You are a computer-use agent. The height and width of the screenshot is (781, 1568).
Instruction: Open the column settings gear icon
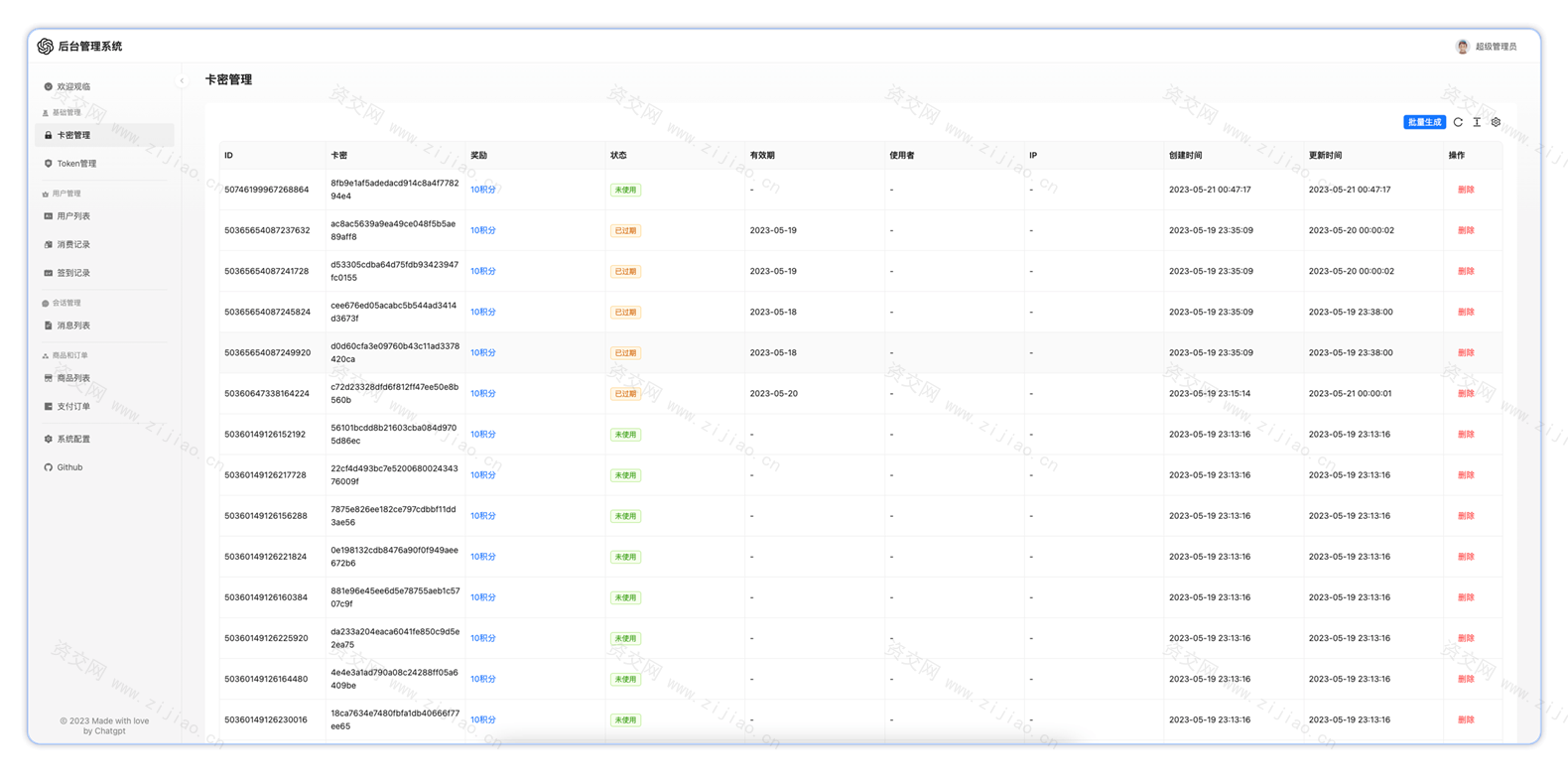click(1496, 122)
